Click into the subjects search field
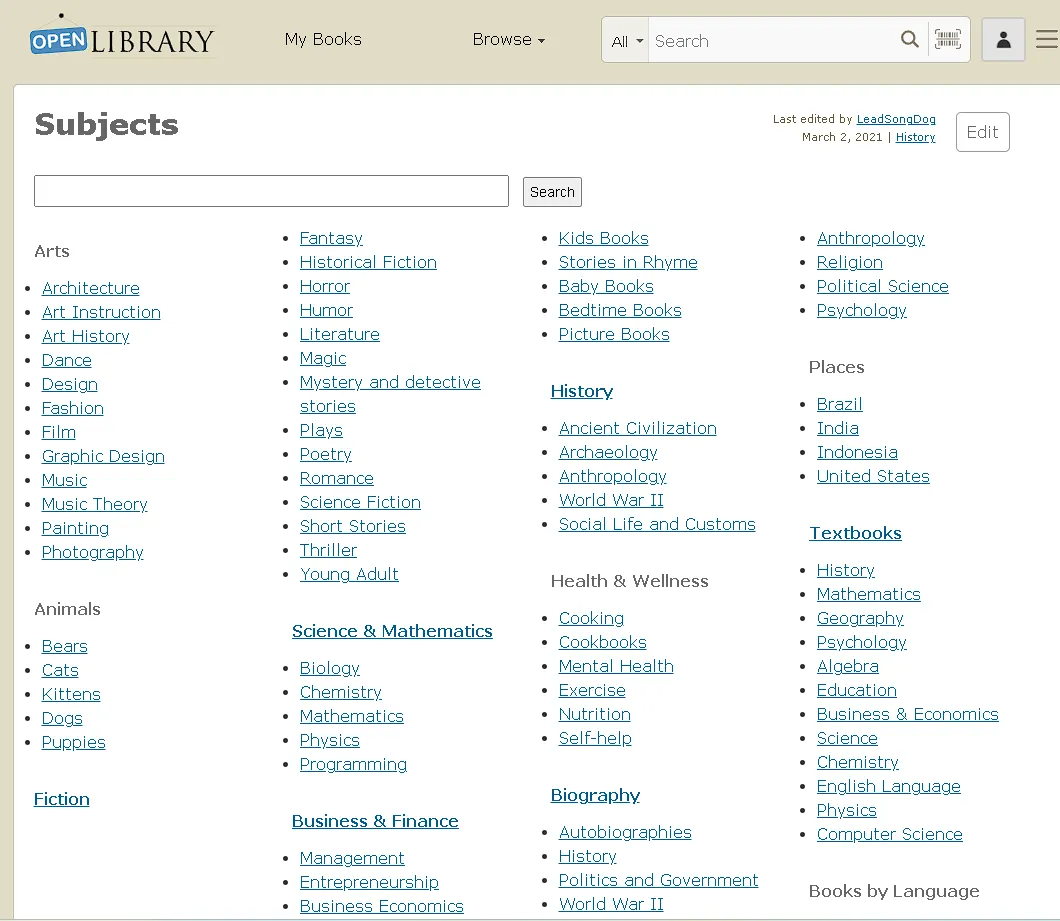This screenshot has width=1060, height=921. coord(271,191)
